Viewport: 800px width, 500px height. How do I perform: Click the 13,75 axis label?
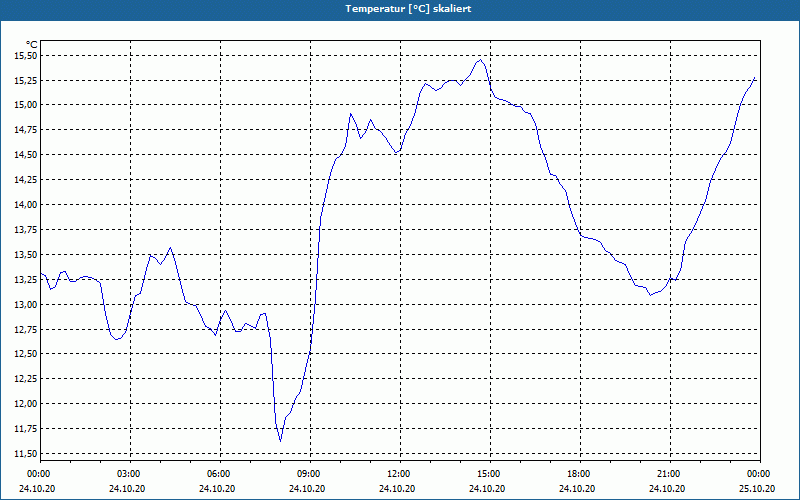26,230
